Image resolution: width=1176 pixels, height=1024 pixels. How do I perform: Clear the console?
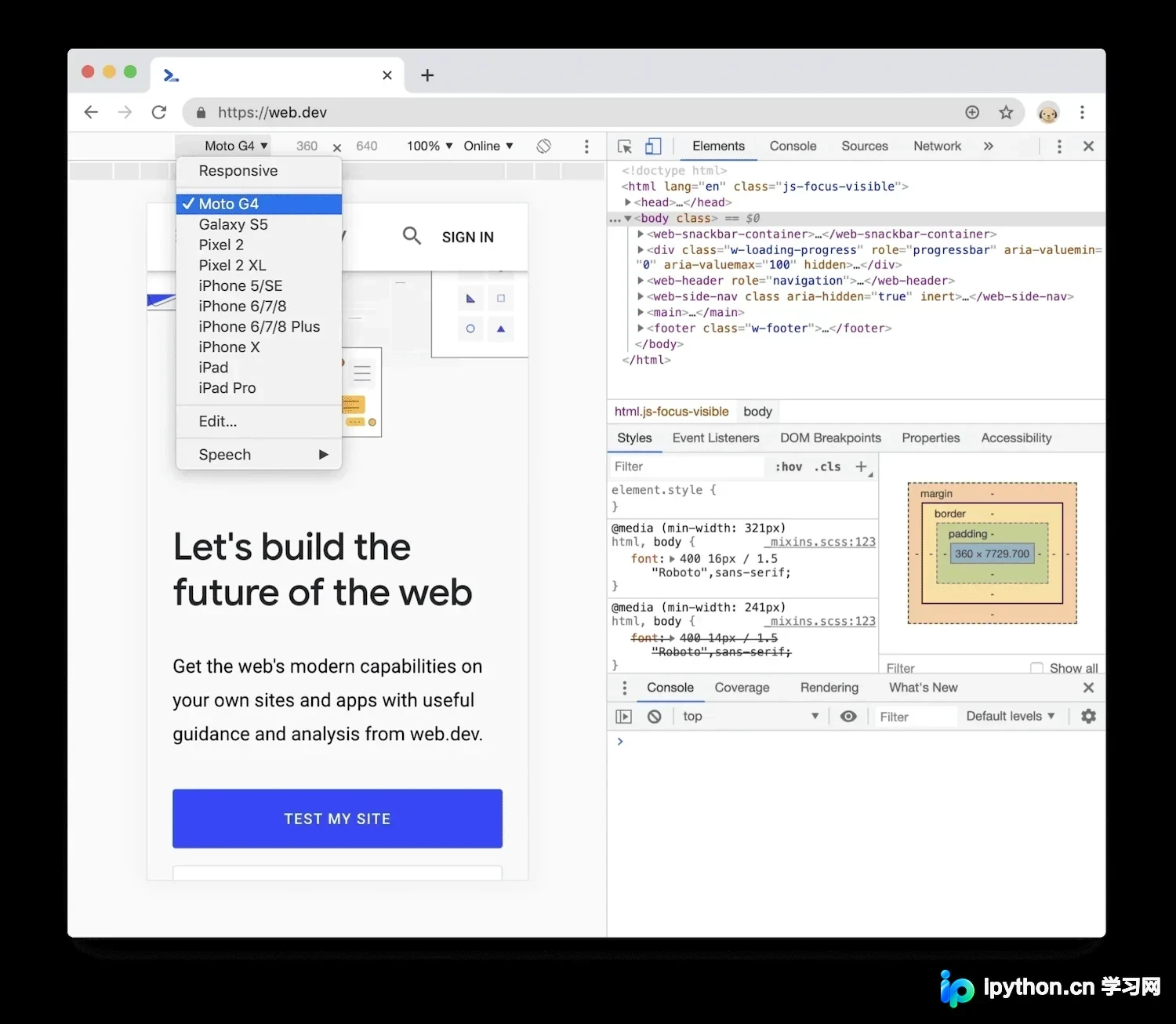pyautogui.click(x=654, y=716)
